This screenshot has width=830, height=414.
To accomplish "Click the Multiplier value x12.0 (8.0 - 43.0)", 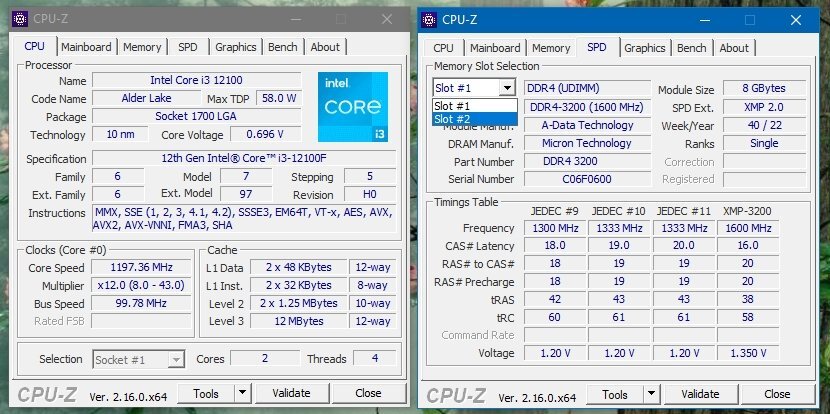I will point(141,285).
